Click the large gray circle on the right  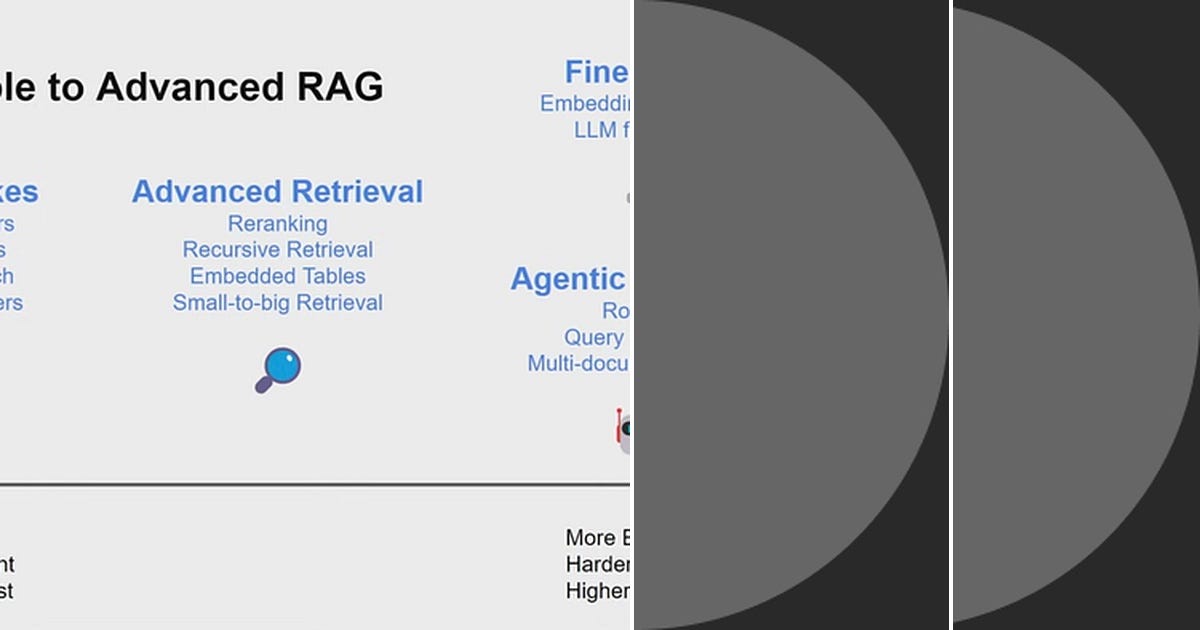point(790,315)
